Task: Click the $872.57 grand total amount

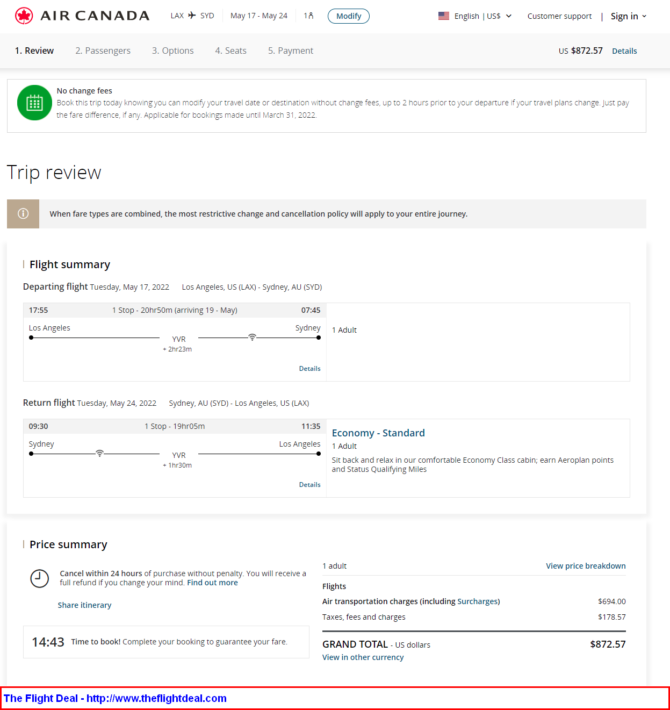Action: coord(608,644)
